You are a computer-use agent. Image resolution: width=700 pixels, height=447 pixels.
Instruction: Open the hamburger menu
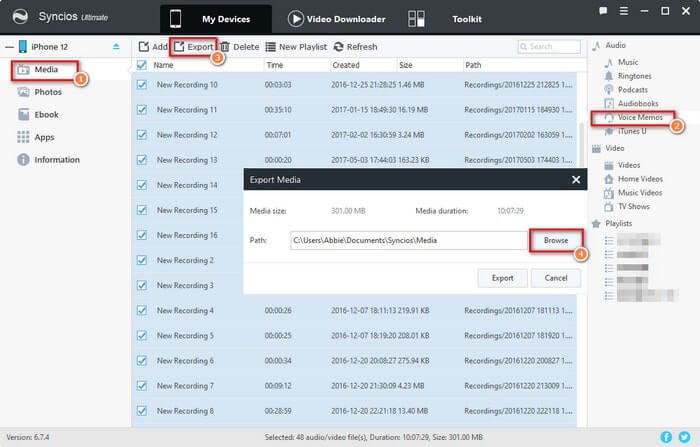pos(624,11)
